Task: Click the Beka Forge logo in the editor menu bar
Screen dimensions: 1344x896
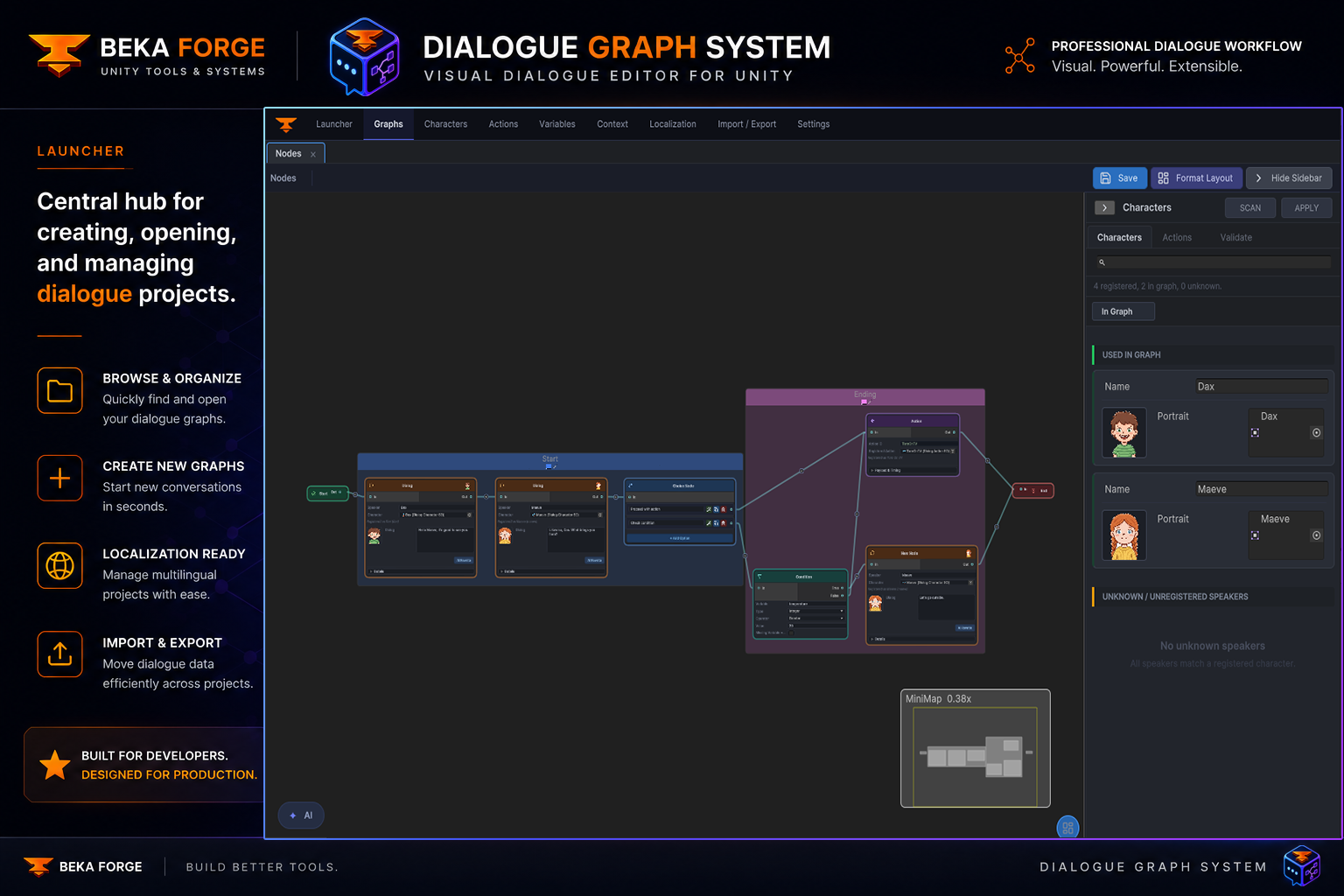Action: point(286,124)
